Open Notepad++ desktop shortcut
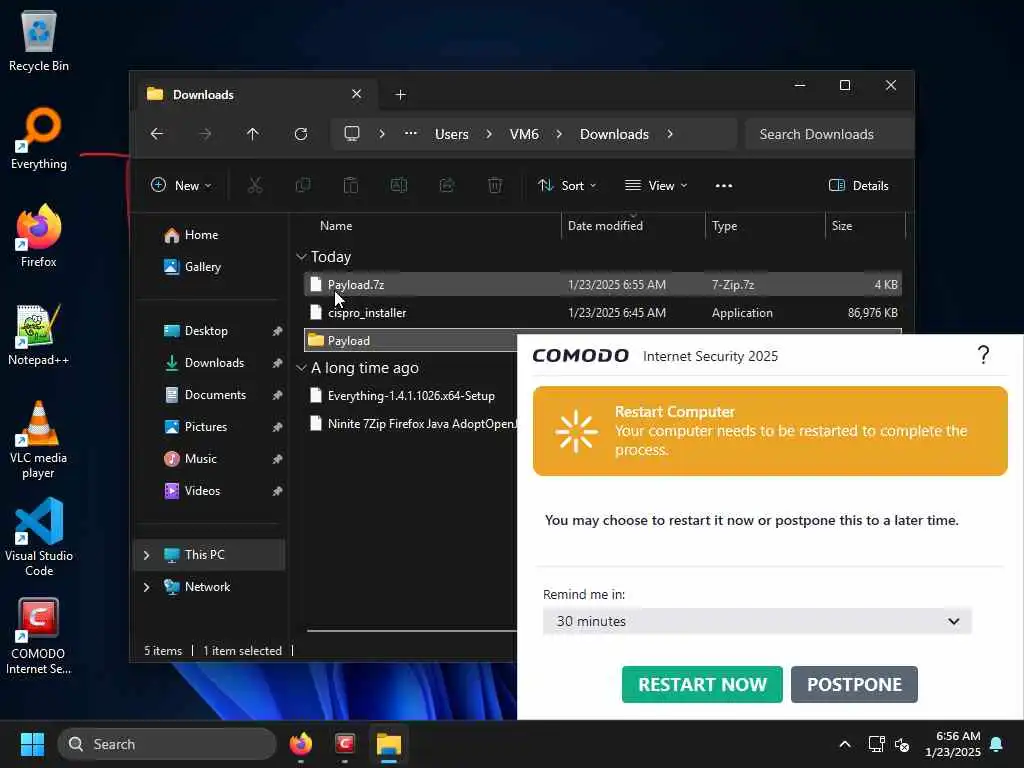This screenshot has height=768, width=1024. [x=39, y=334]
